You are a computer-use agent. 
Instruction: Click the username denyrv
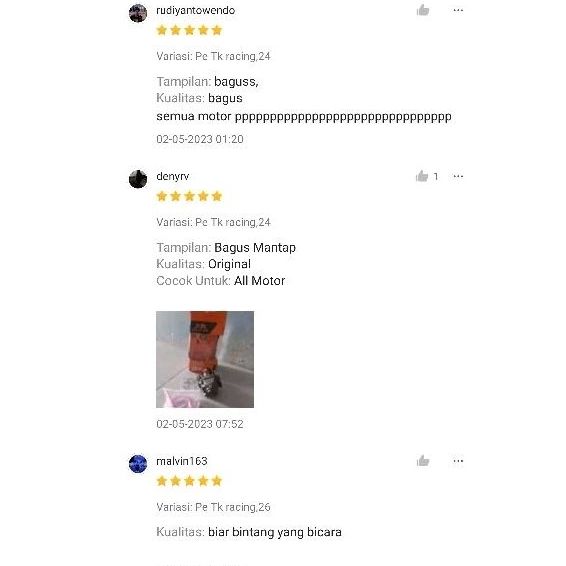tap(173, 177)
